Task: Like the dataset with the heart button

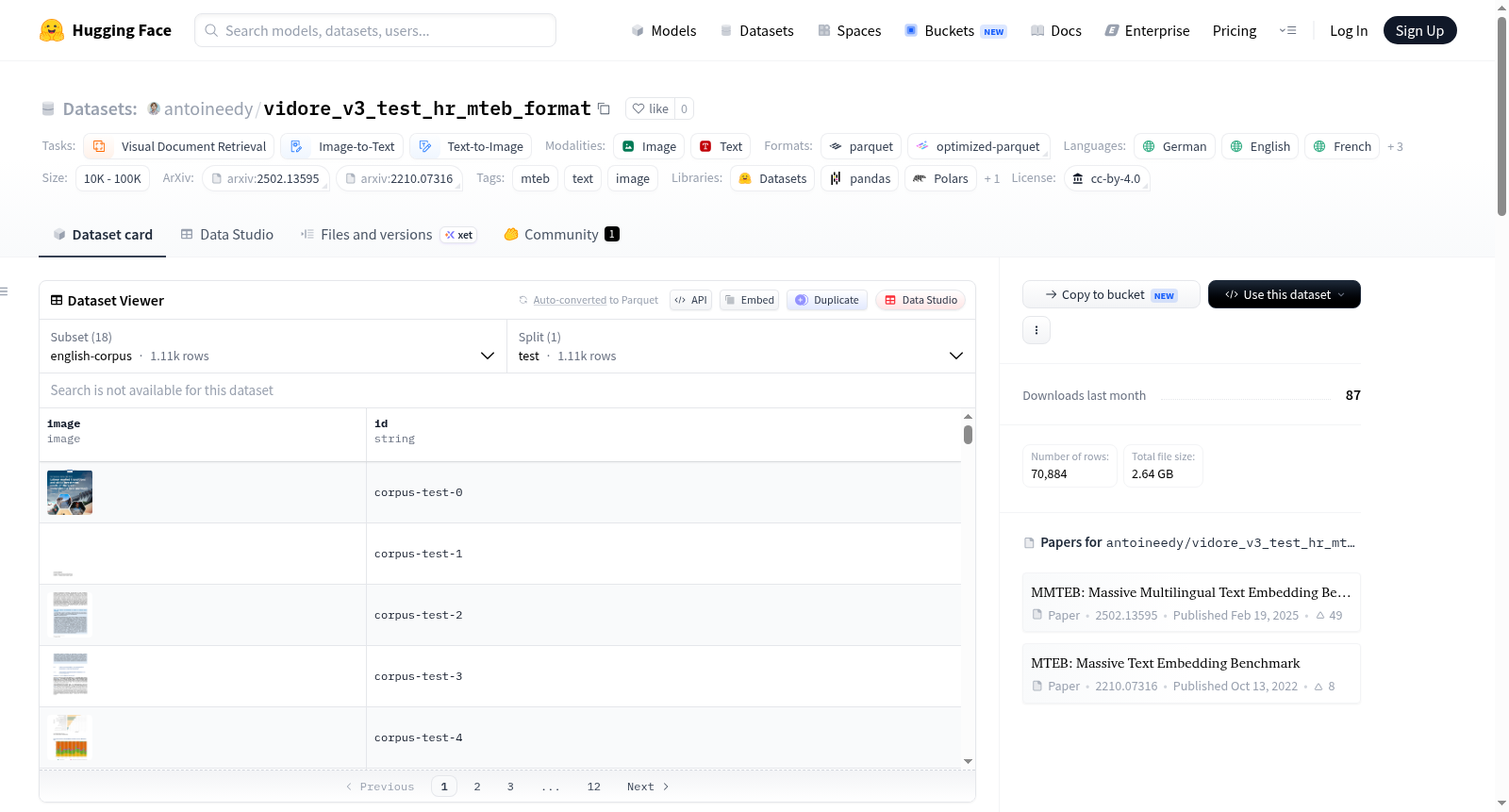Action: [650, 108]
